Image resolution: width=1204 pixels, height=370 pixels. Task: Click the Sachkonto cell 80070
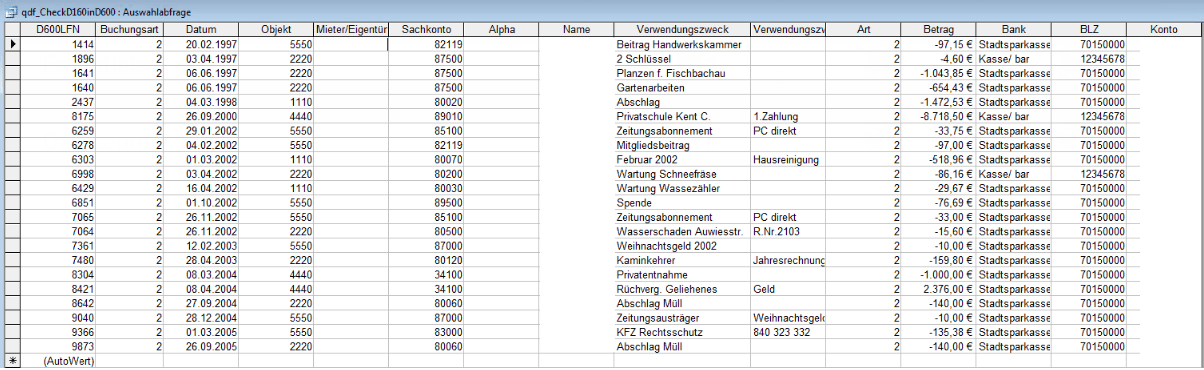pyautogui.click(x=426, y=159)
